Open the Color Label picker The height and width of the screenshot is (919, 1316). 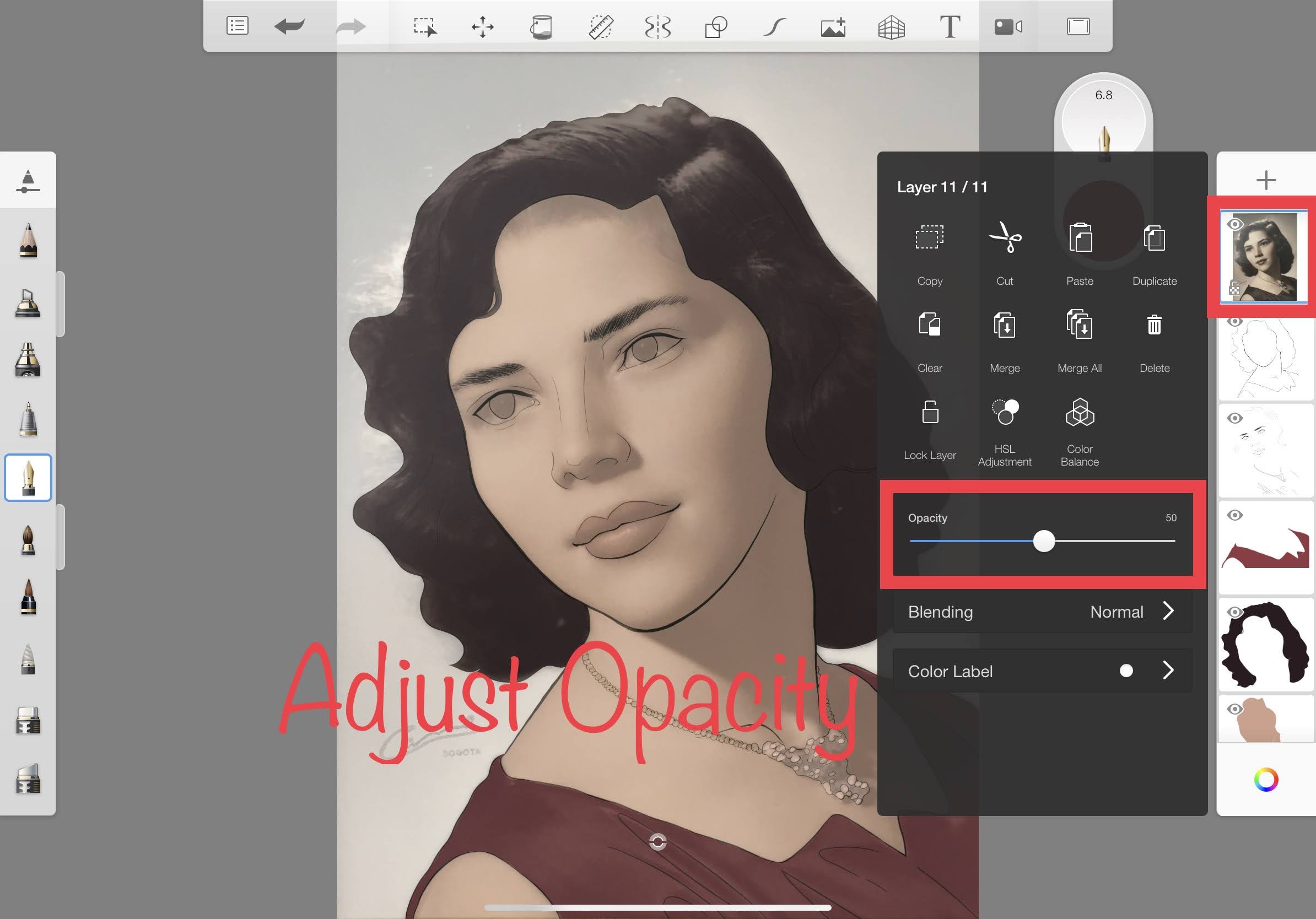1040,671
